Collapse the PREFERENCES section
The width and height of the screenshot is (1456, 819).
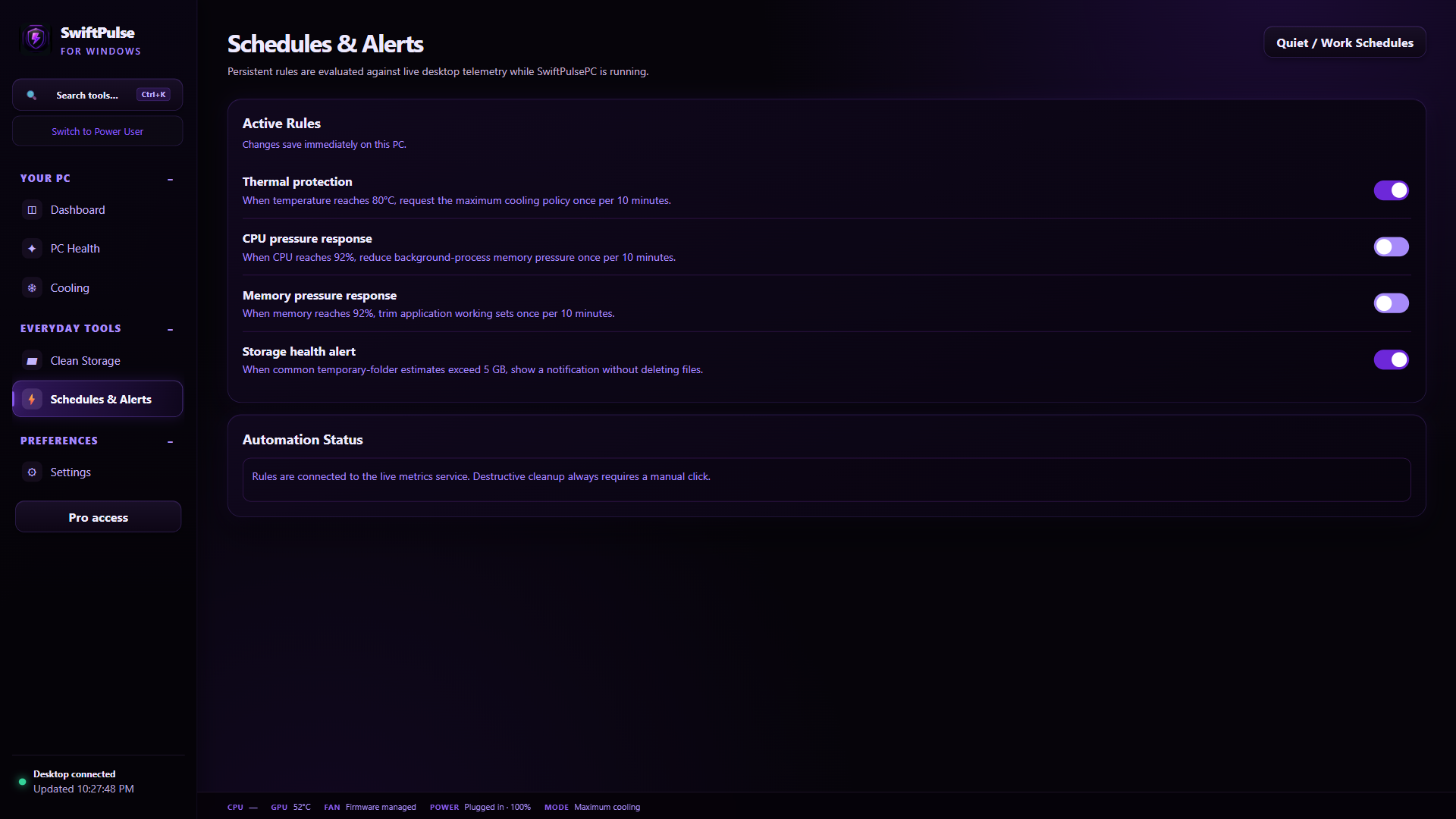pyautogui.click(x=170, y=441)
